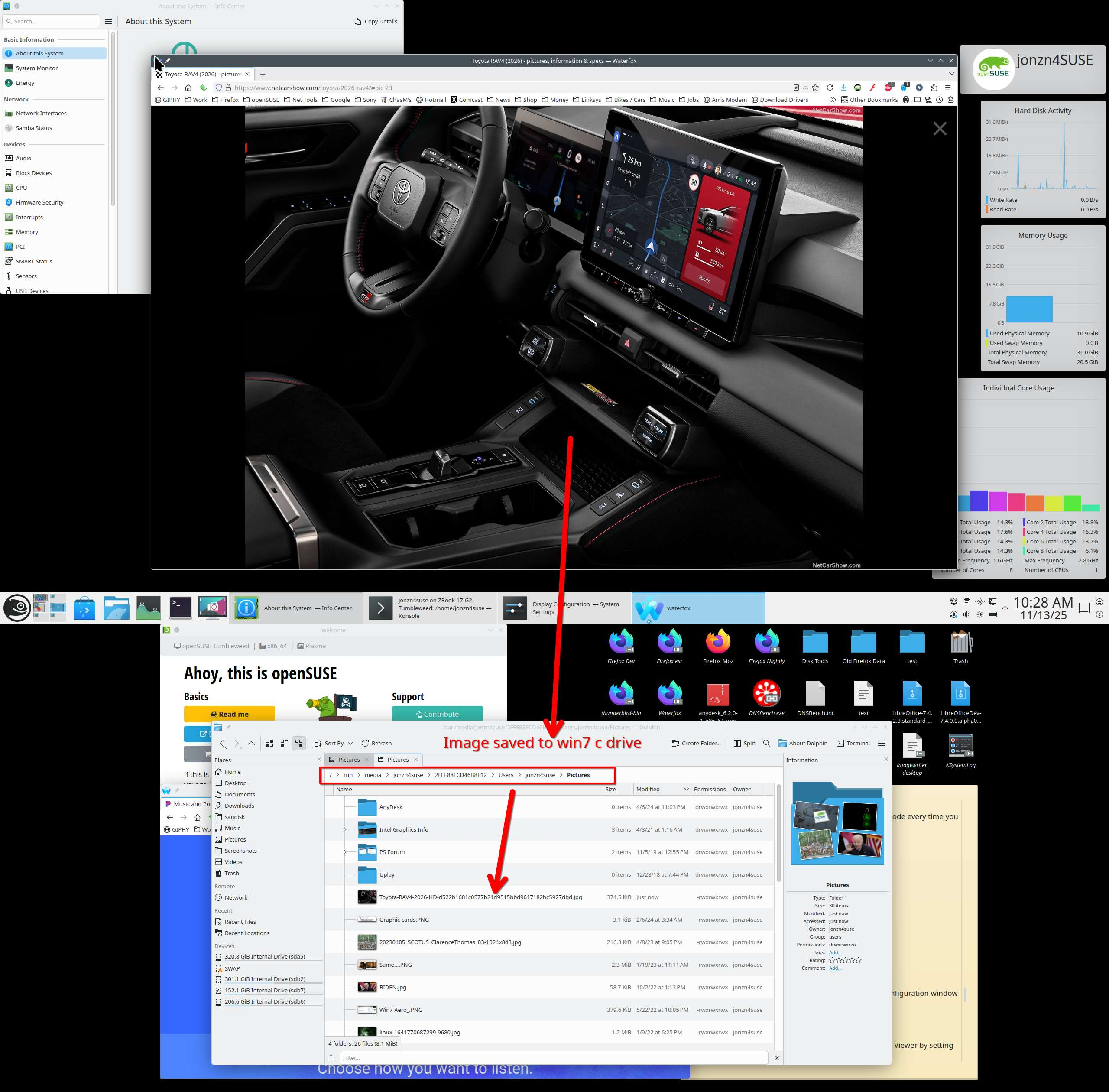Screen dimensions: 1109x1092
Task: Click the Create Folder button
Action: coord(696,743)
